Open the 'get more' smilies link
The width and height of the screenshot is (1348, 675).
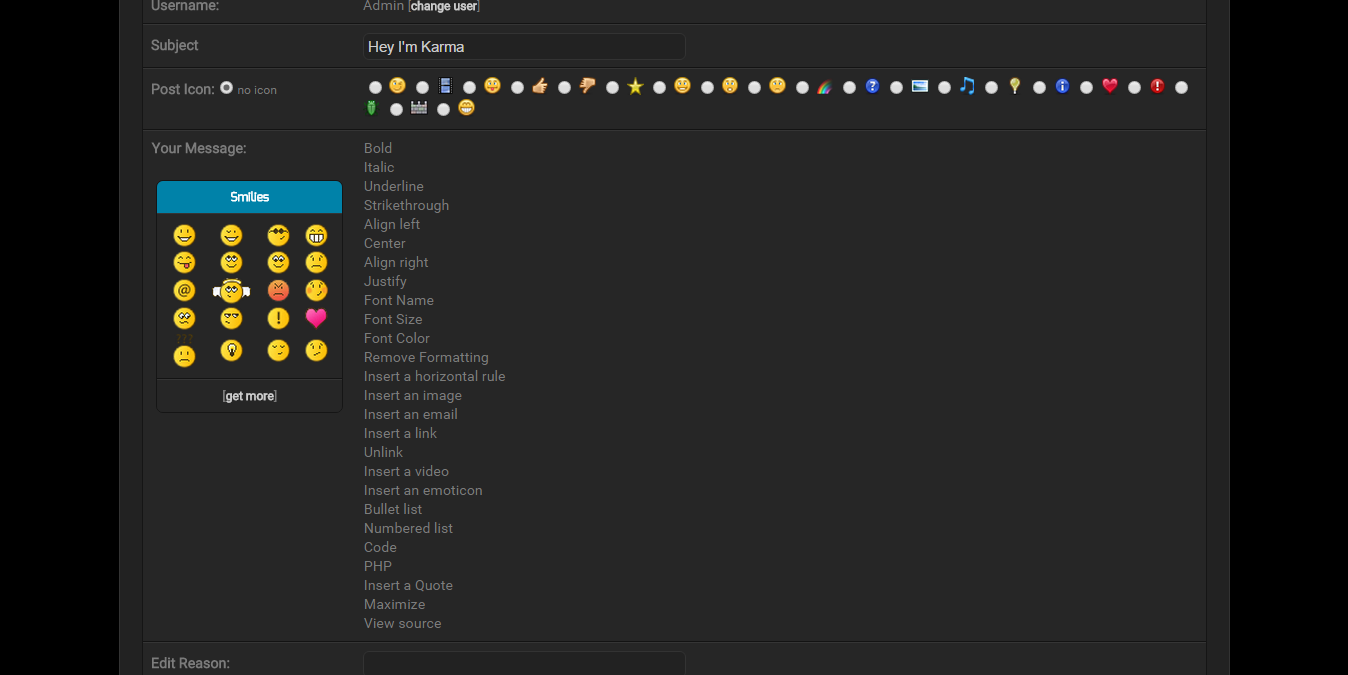point(249,396)
